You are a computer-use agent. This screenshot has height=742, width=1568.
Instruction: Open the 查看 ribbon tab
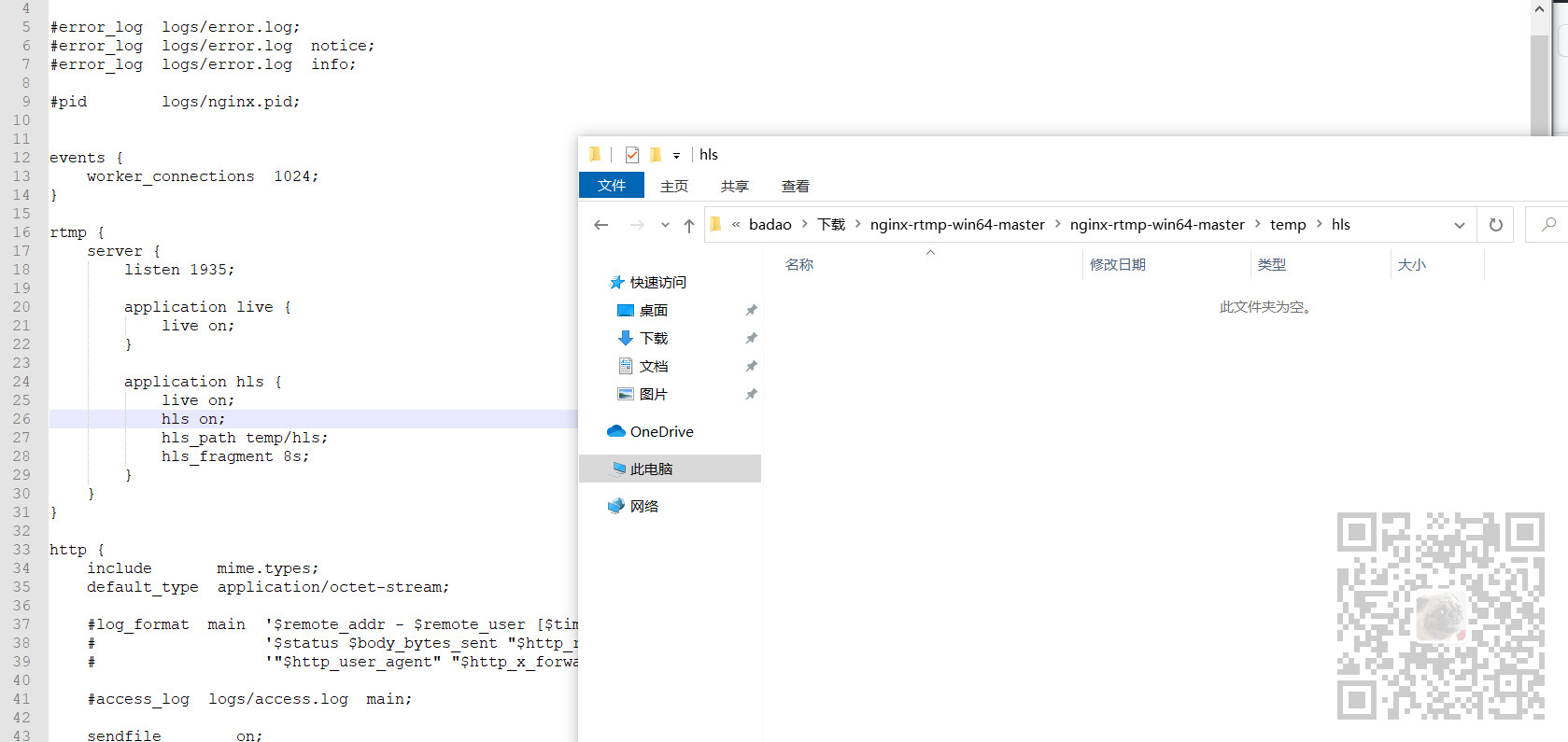pyautogui.click(x=796, y=187)
